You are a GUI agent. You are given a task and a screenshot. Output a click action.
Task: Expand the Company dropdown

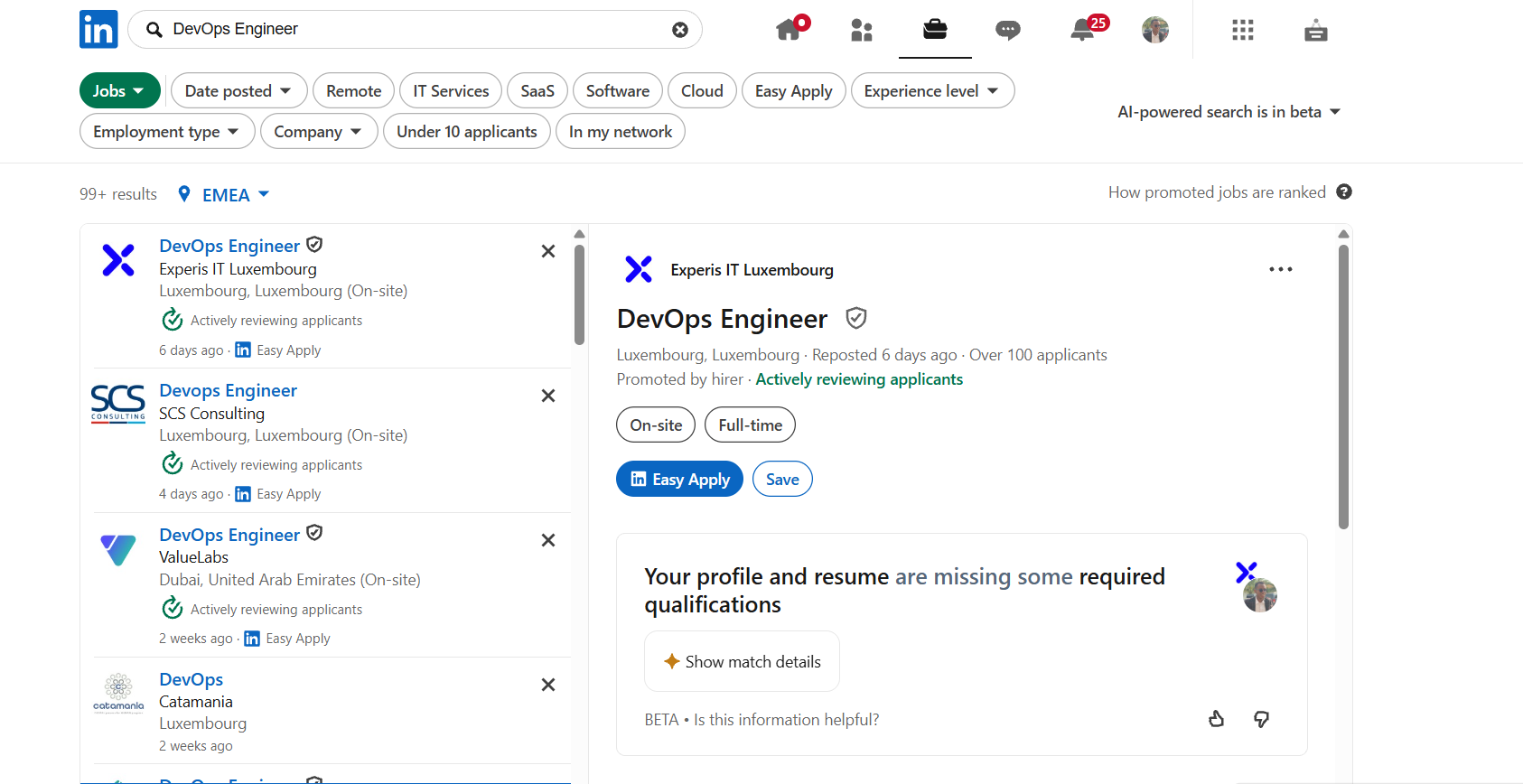pyautogui.click(x=319, y=131)
